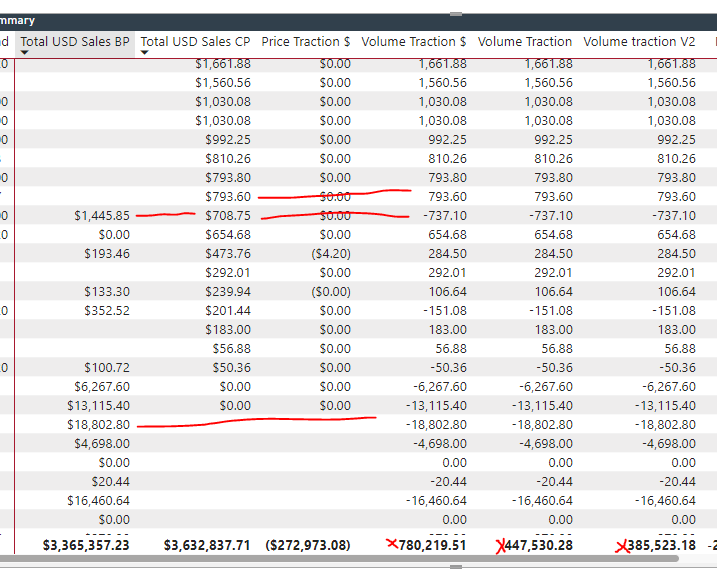Viewport: 717px width, 581px height.
Task: Select the $473.76 Sales CP cell
Action: [228, 254]
